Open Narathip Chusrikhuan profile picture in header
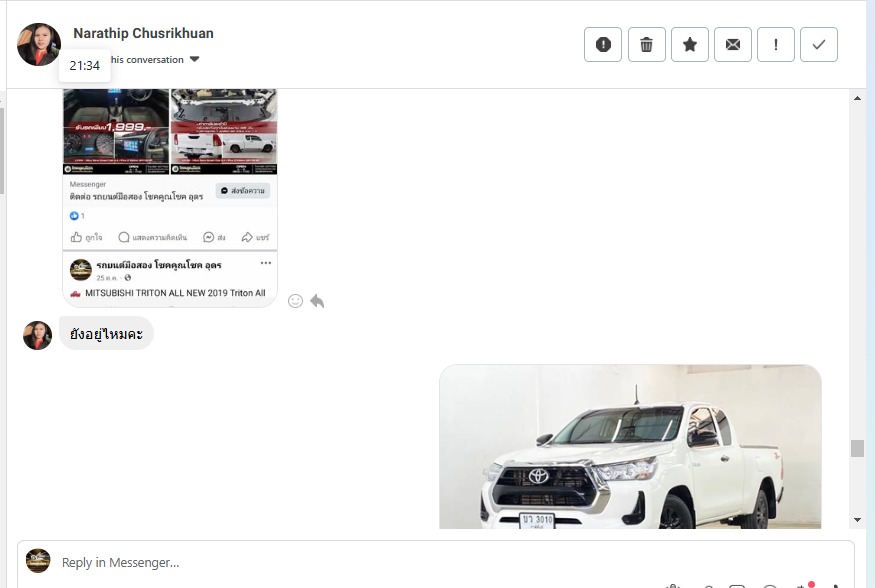The image size is (875, 588). (39, 44)
